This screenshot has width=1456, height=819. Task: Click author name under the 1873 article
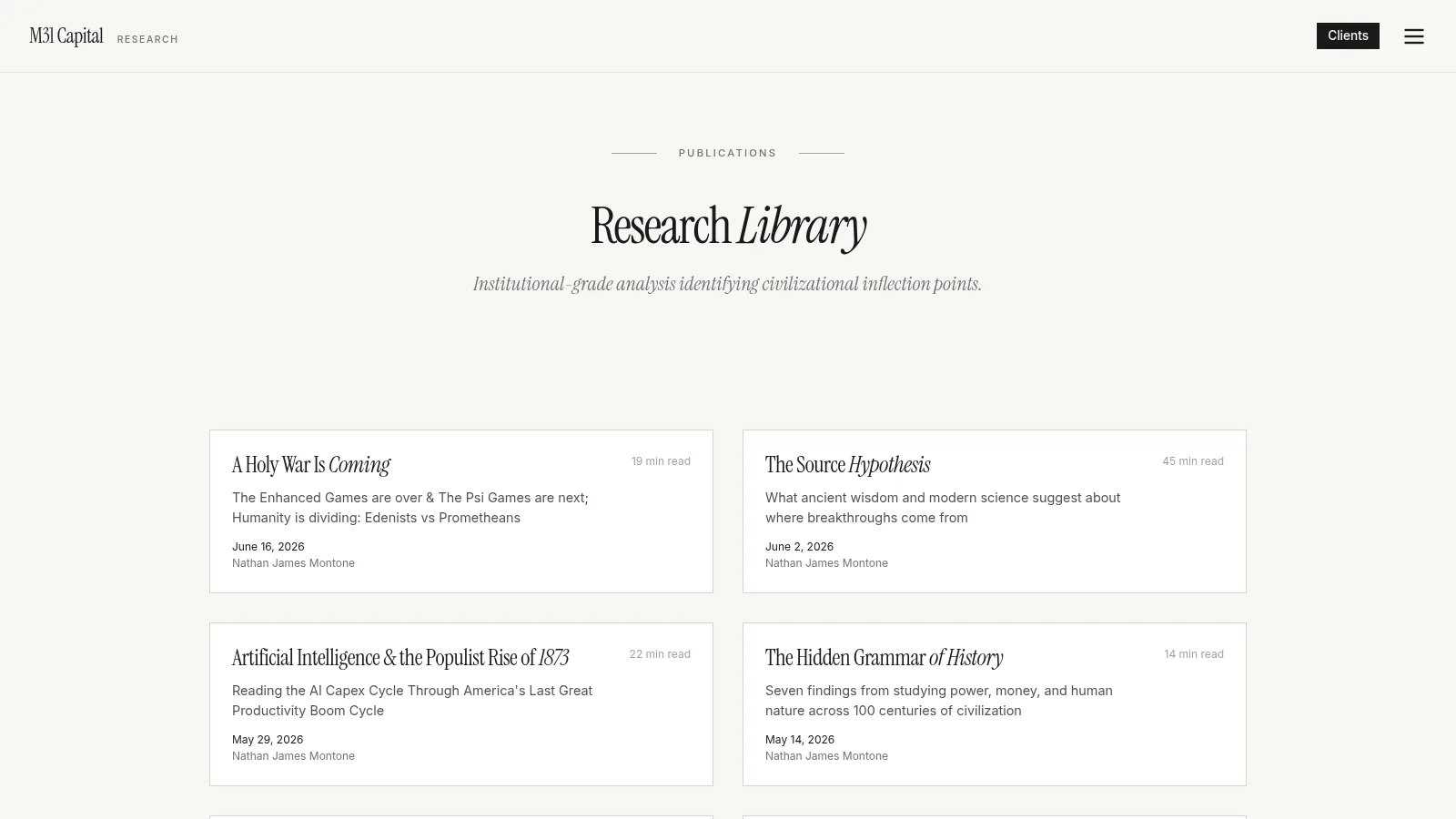(x=293, y=756)
